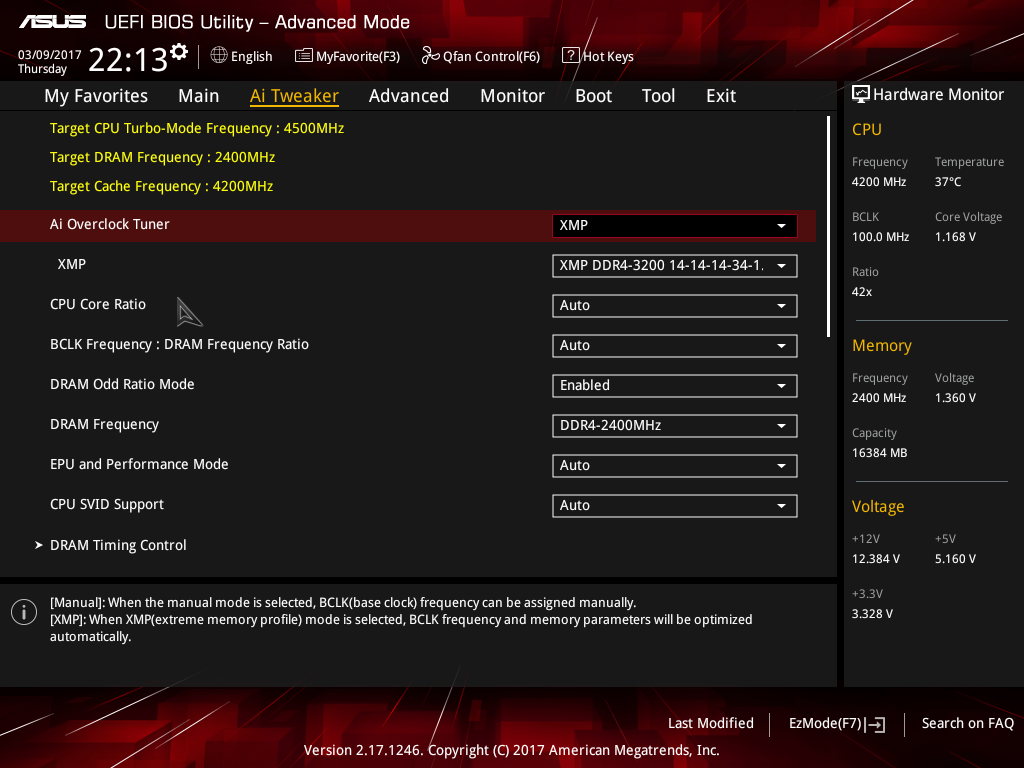The height and width of the screenshot is (768, 1024).
Task: Open the Boot tab
Action: 594,96
